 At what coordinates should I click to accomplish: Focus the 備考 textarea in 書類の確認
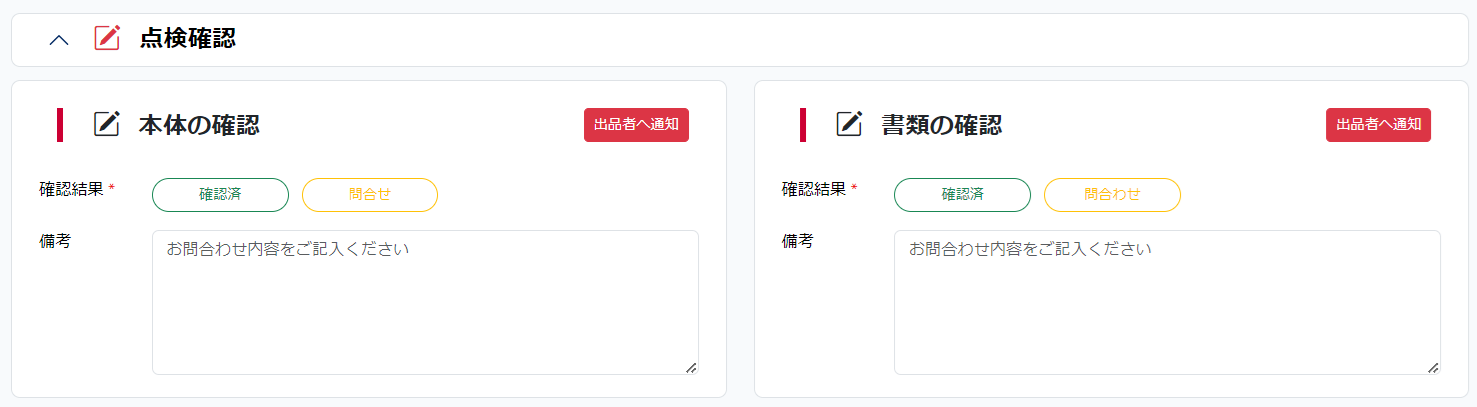1167,303
